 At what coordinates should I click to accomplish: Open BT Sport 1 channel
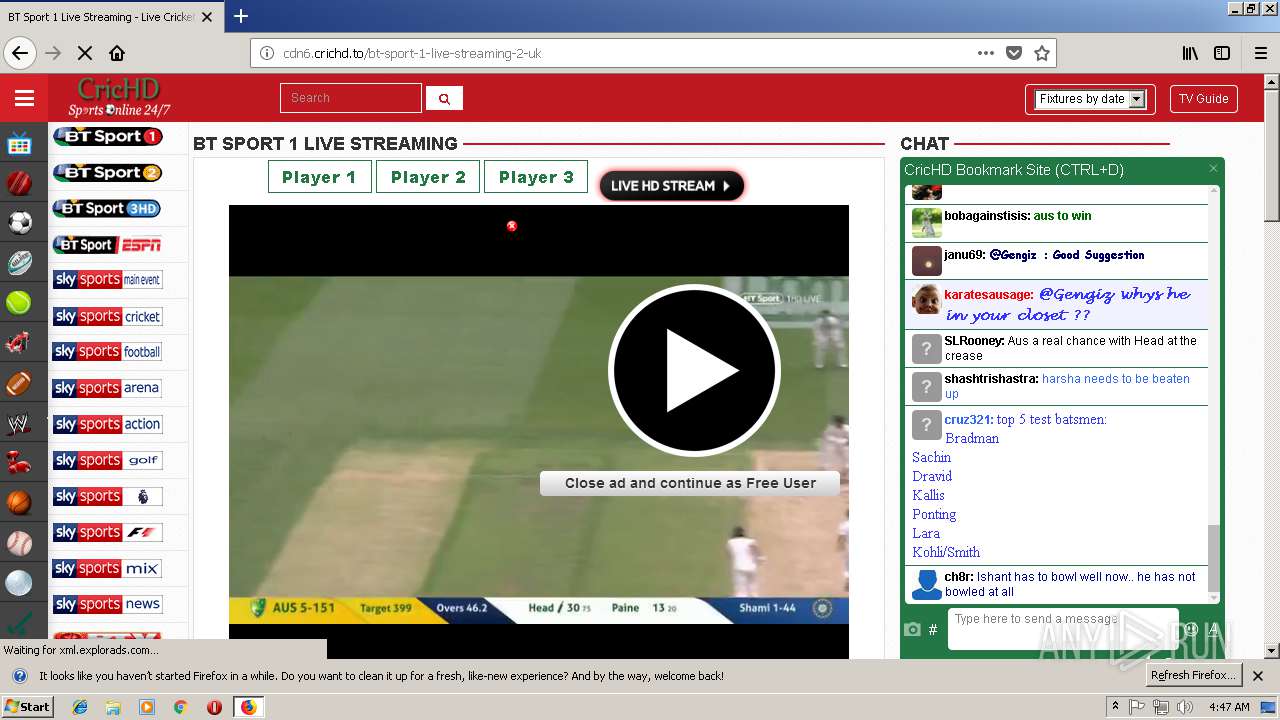pos(108,136)
